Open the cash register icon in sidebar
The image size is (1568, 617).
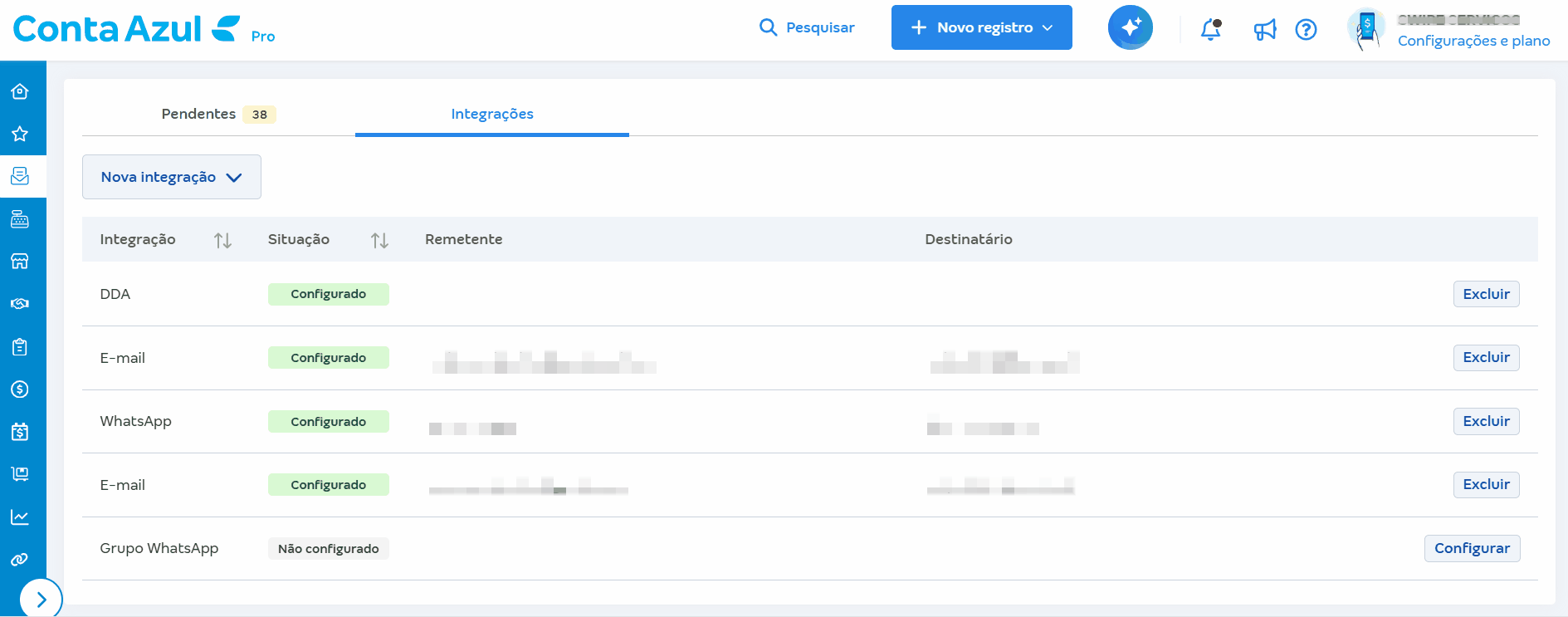point(20,219)
